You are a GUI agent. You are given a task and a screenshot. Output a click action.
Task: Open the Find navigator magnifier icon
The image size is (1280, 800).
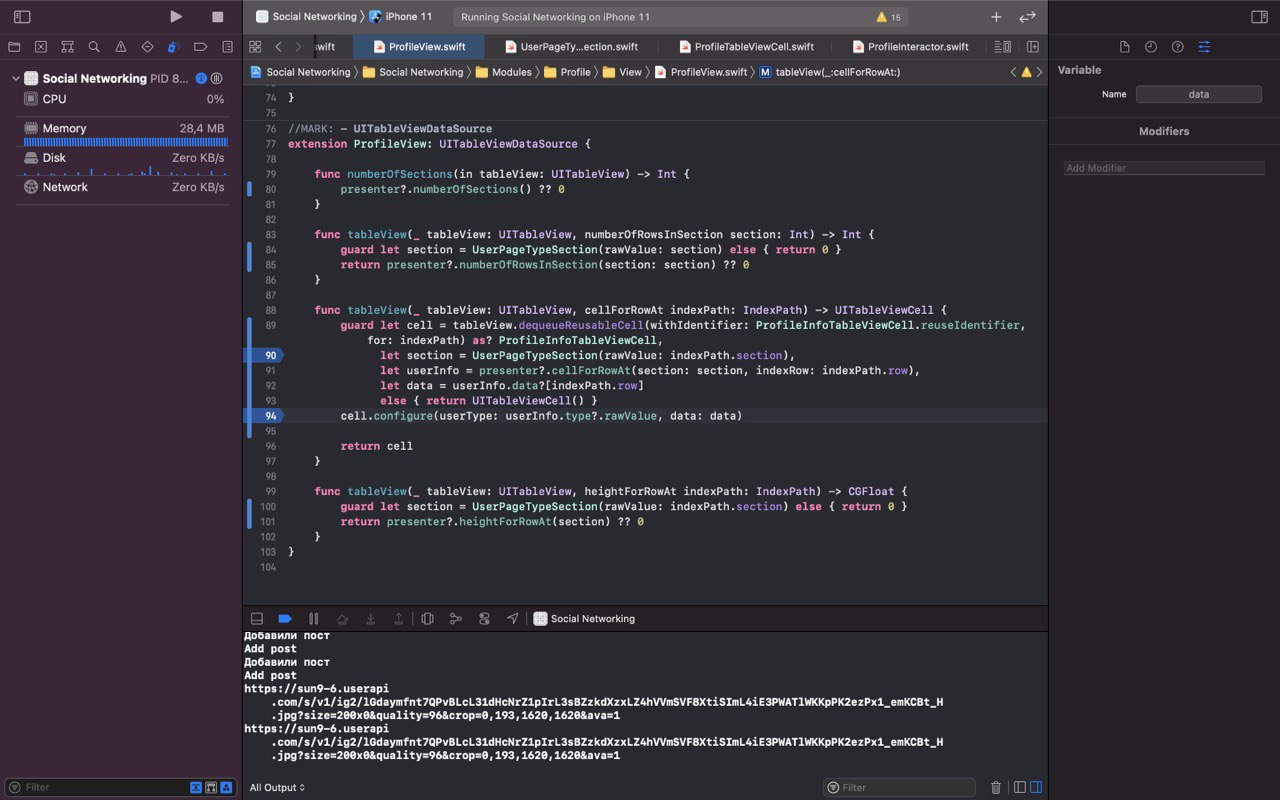click(94, 47)
